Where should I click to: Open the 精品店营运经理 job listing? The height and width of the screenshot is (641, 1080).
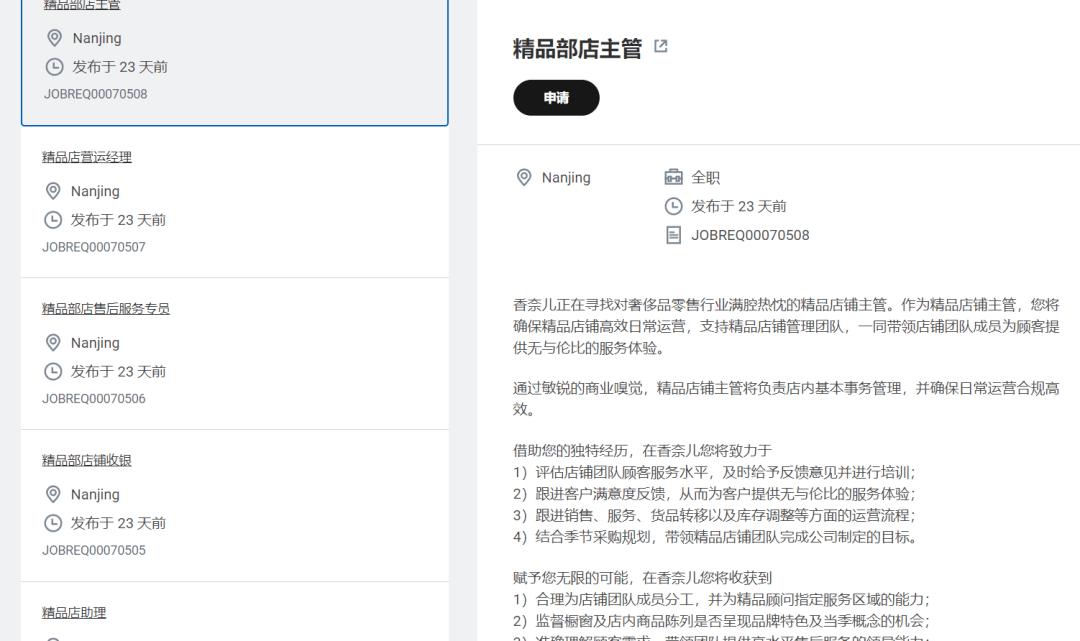click(87, 157)
